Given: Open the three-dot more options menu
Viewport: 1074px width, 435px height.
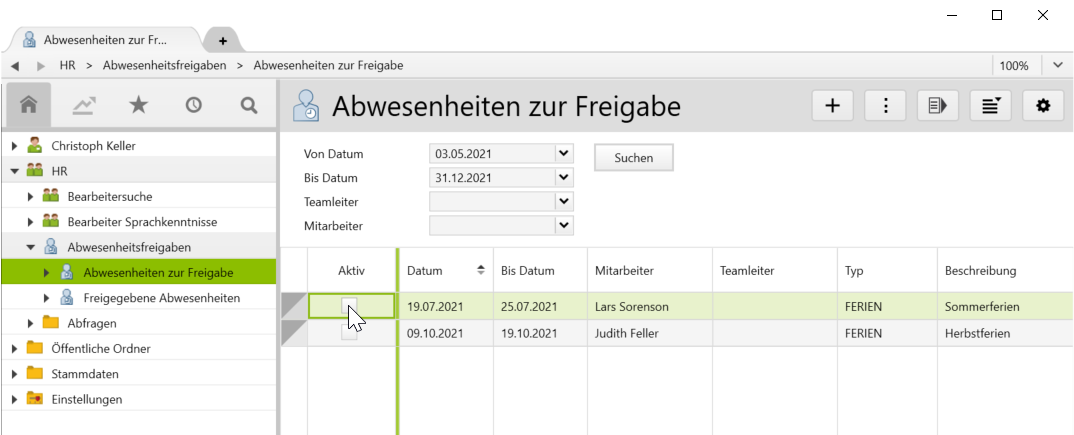Looking at the screenshot, I should point(885,105).
